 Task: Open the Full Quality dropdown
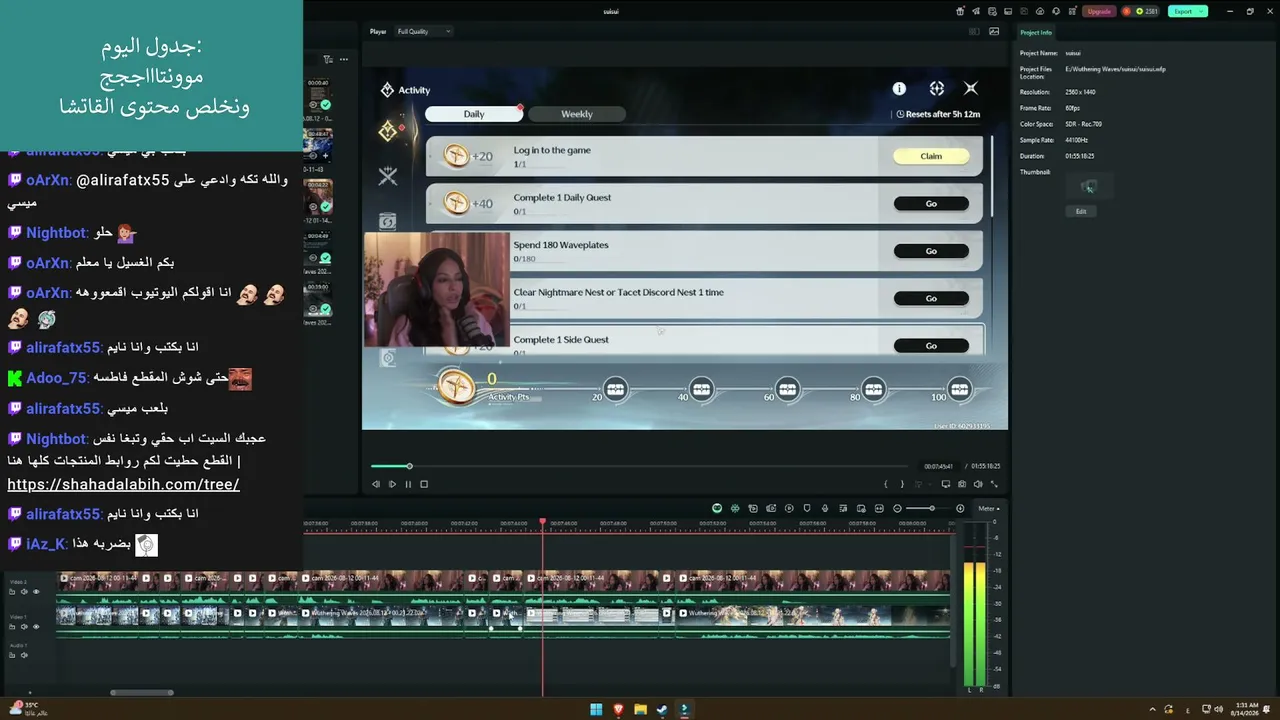[424, 31]
